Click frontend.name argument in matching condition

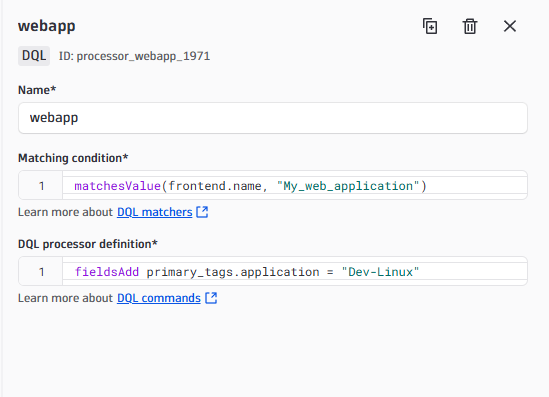[x=215, y=186]
